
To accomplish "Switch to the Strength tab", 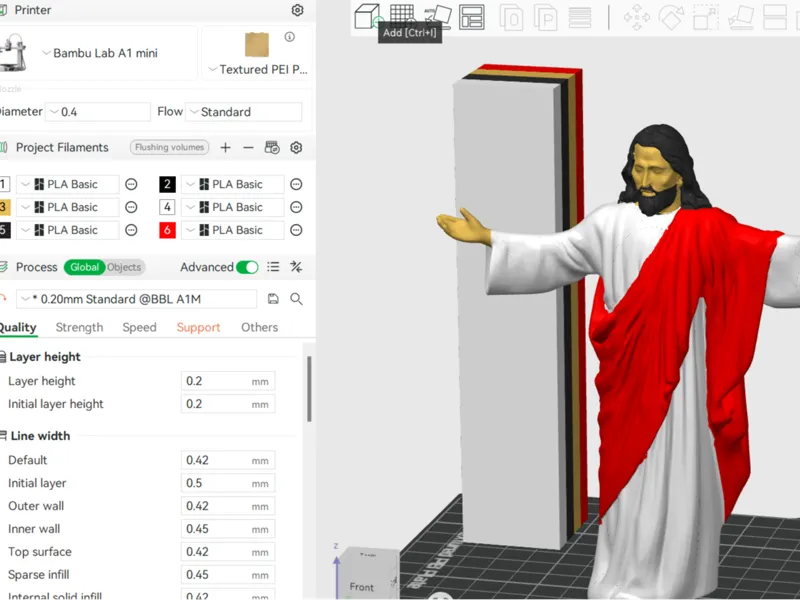I will [79, 327].
